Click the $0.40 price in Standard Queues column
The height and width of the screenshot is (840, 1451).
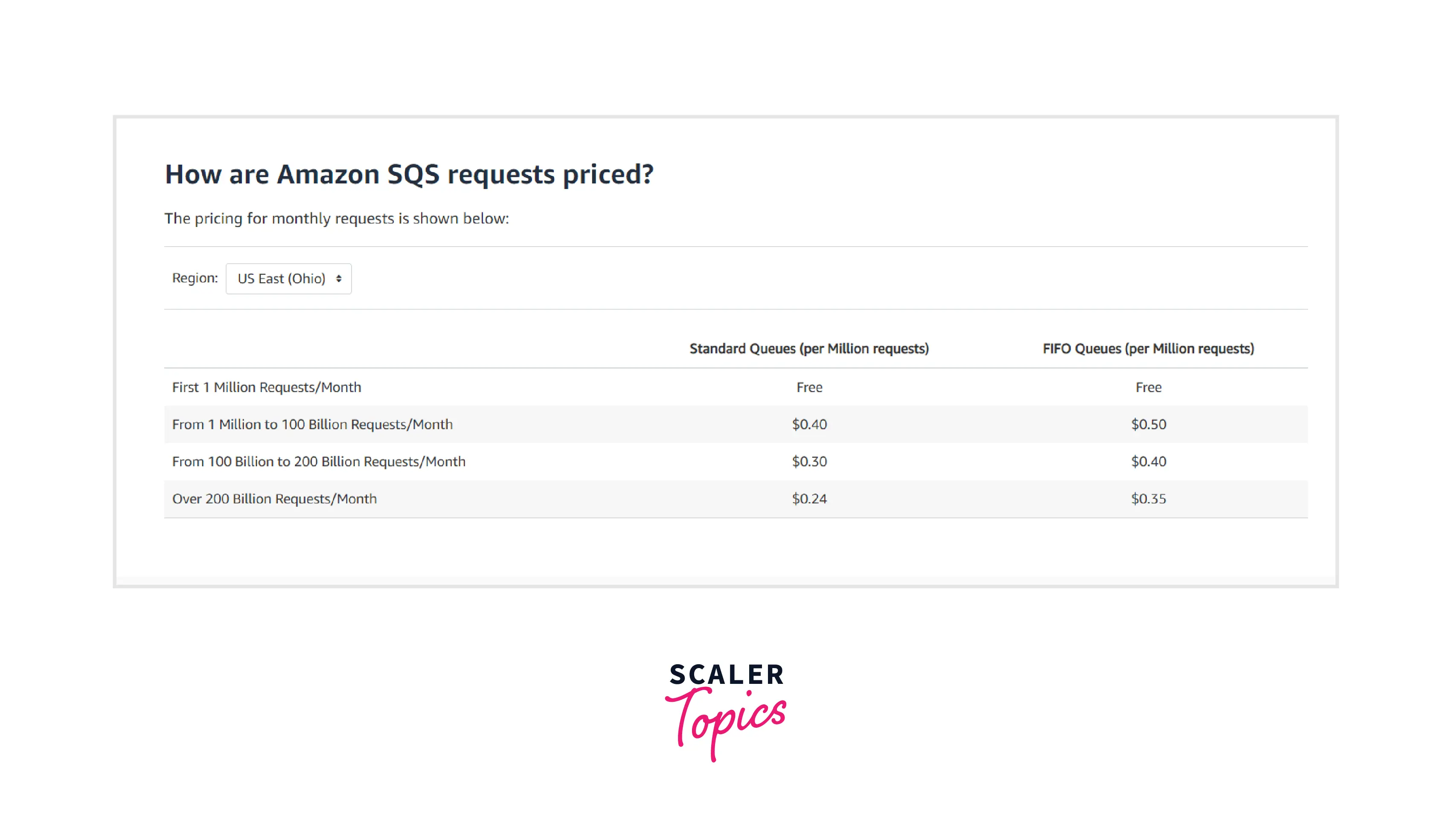pos(809,424)
